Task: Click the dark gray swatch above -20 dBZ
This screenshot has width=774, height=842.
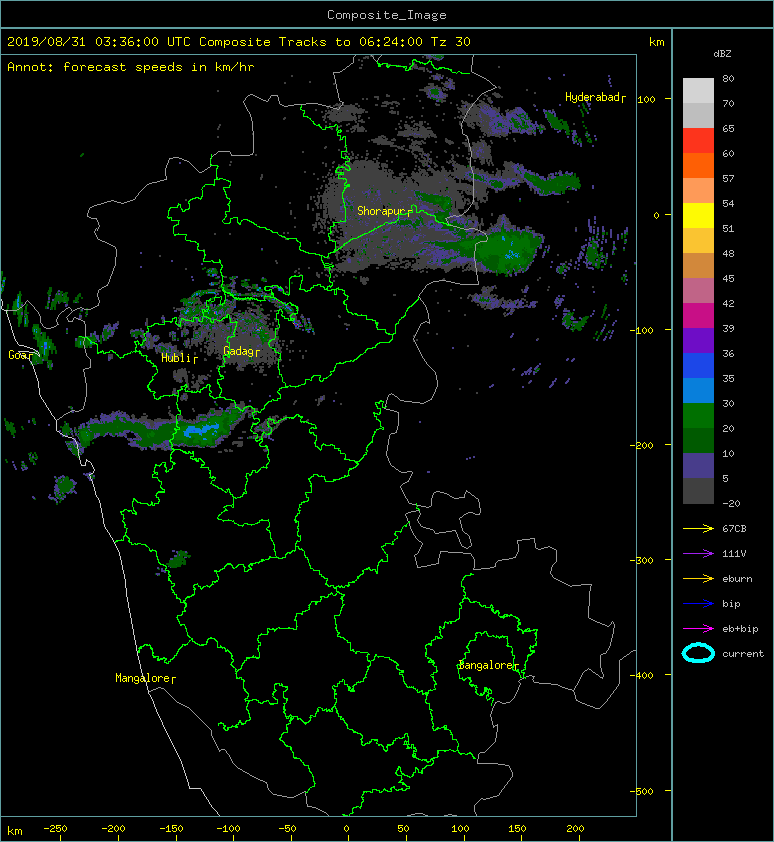Action: point(698,491)
